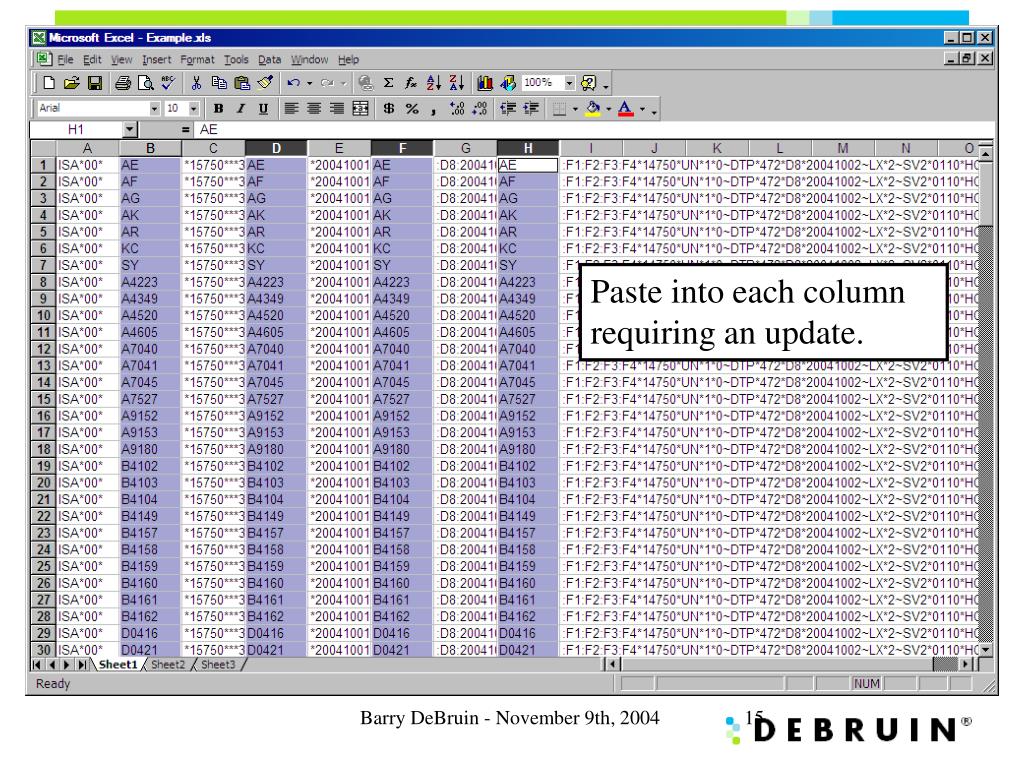The height and width of the screenshot is (768, 1024).
Task: Click the Copy icon in the toolbar
Action: [x=219, y=83]
